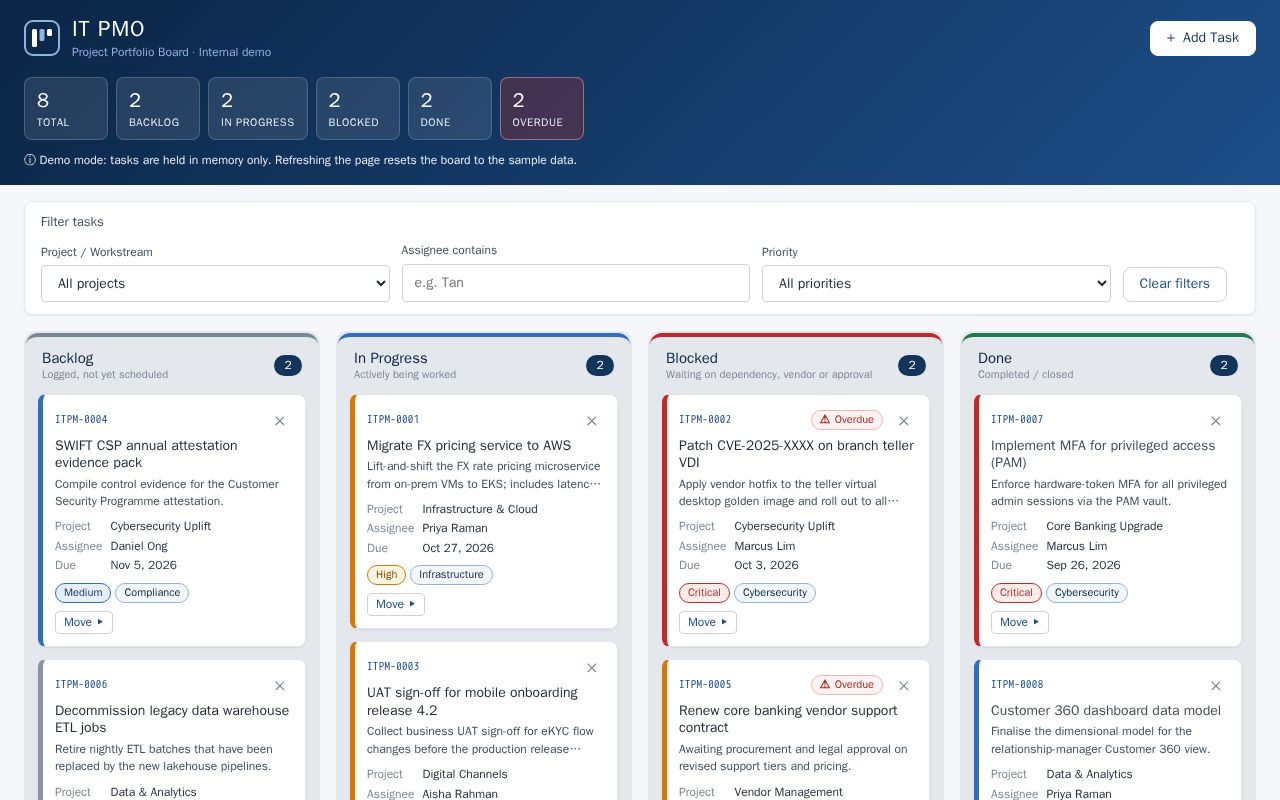Delete task ITPM-0001 using the X icon
1280x800 pixels.
[x=592, y=421]
